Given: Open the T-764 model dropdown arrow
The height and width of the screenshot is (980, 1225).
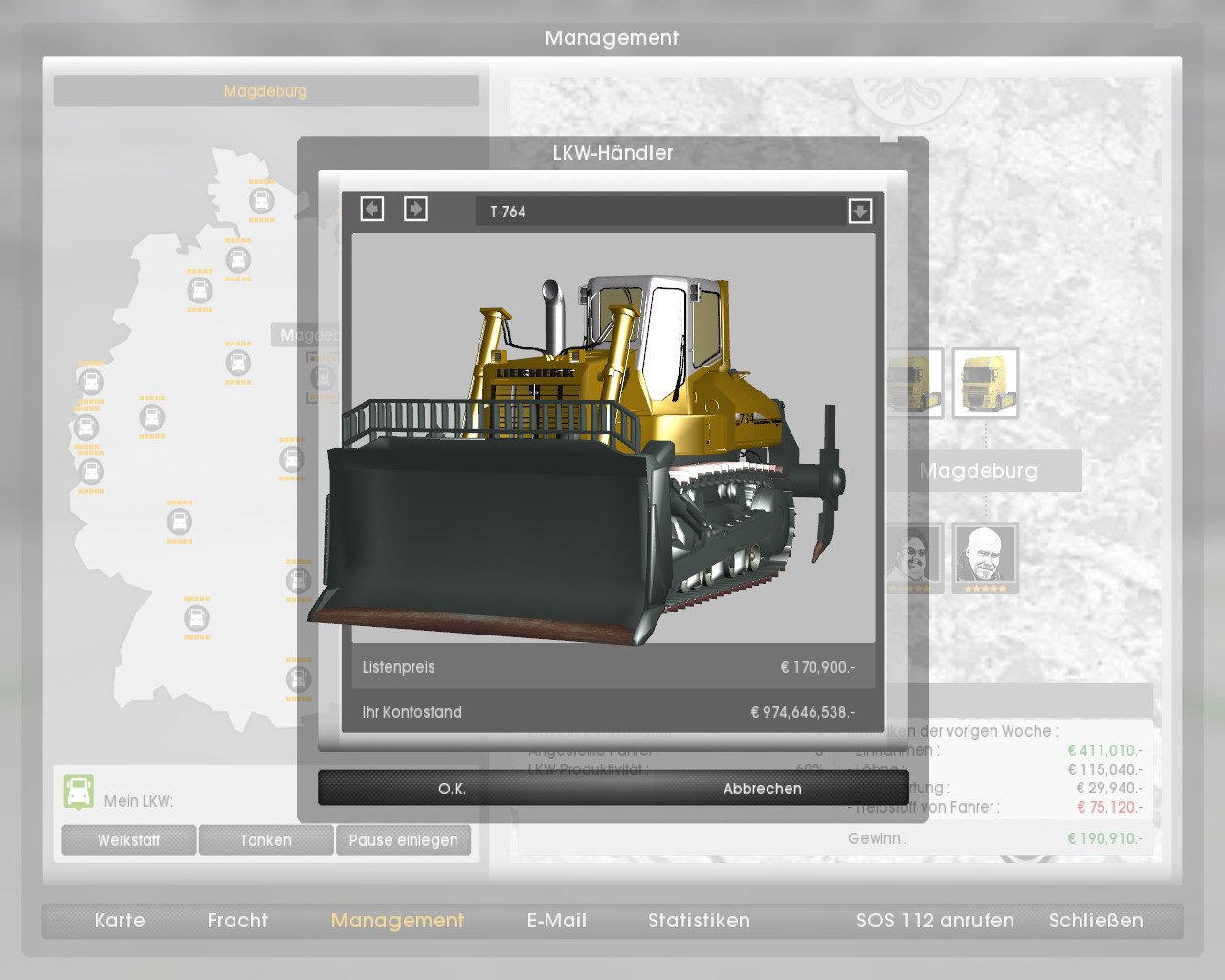Looking at the screenshot, I should click(860, 211).
